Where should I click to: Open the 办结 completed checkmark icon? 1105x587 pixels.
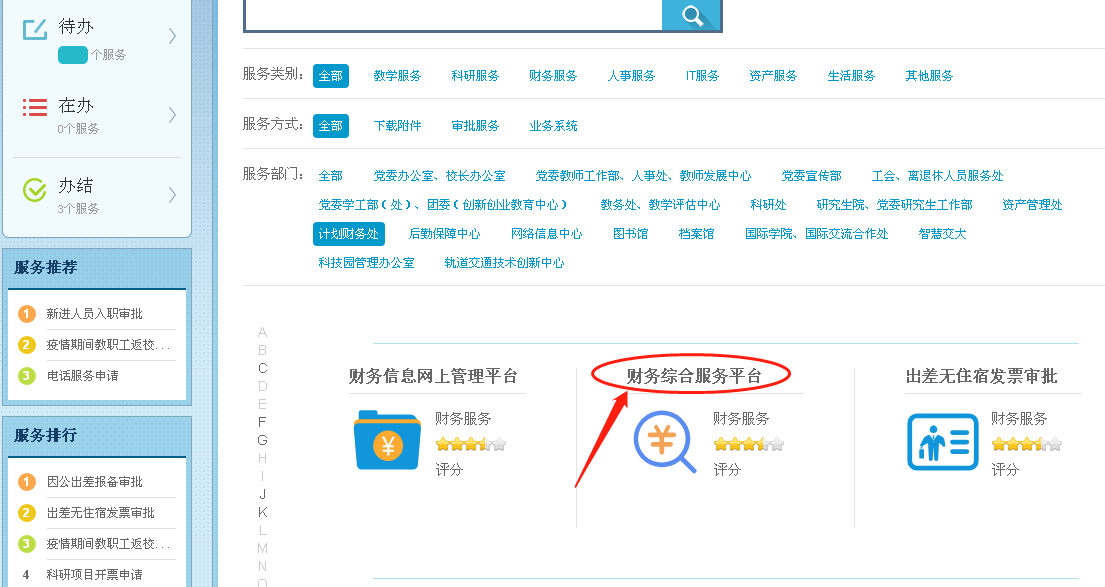(x=35, y=190)
